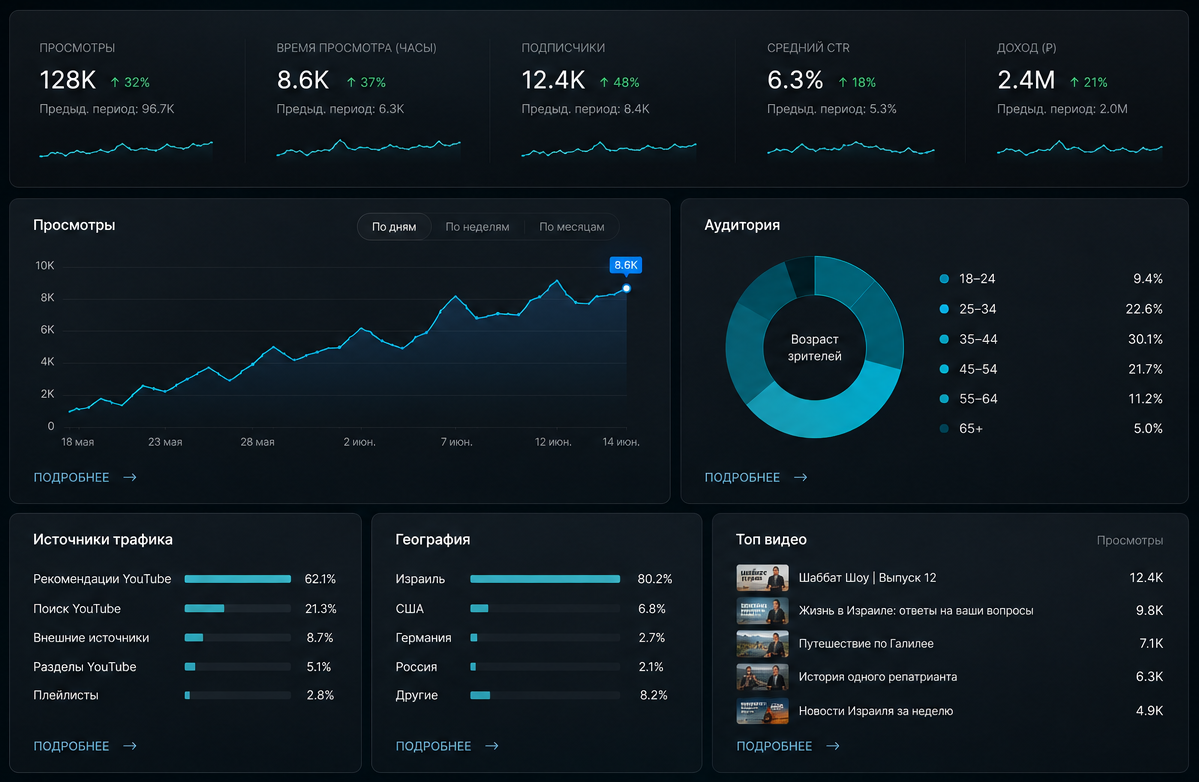This screenshot has width=1199, height=782.
Task: Click the title 'Шаббат Шоу | Выпуск 12'
Action: pyautogui.click(x=867, y=578)
